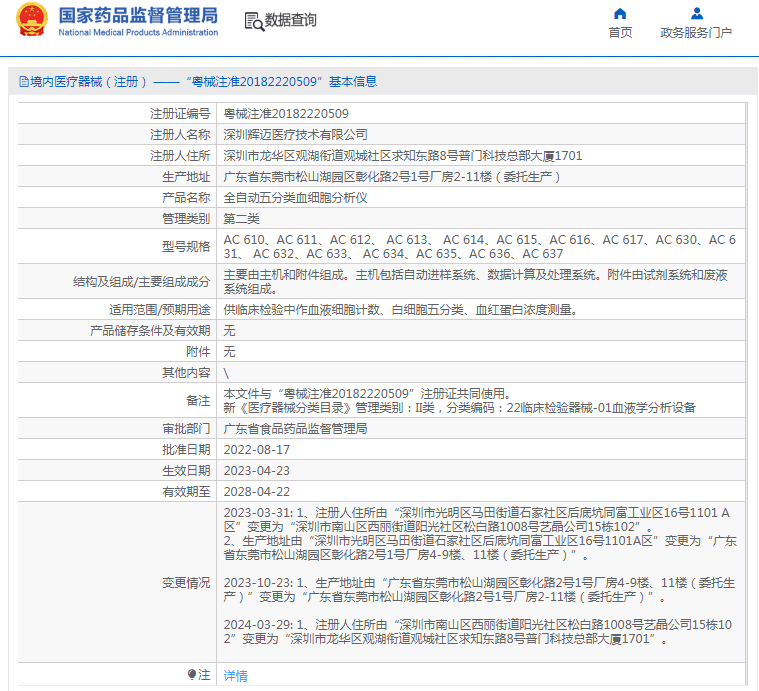Click the 生产地址 value in Dongguan

click(x=392, y=177)
